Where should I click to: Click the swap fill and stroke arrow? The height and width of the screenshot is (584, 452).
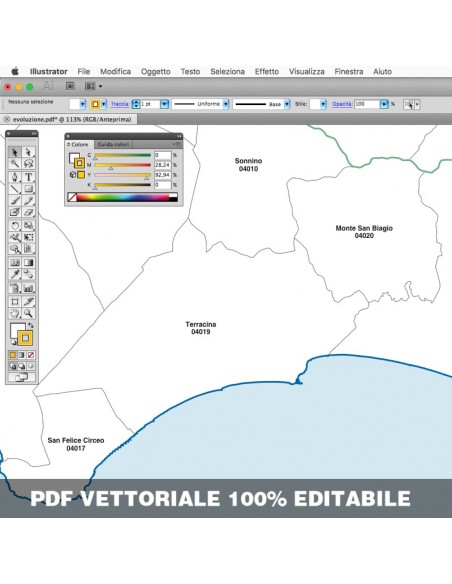tap(31, 325)
